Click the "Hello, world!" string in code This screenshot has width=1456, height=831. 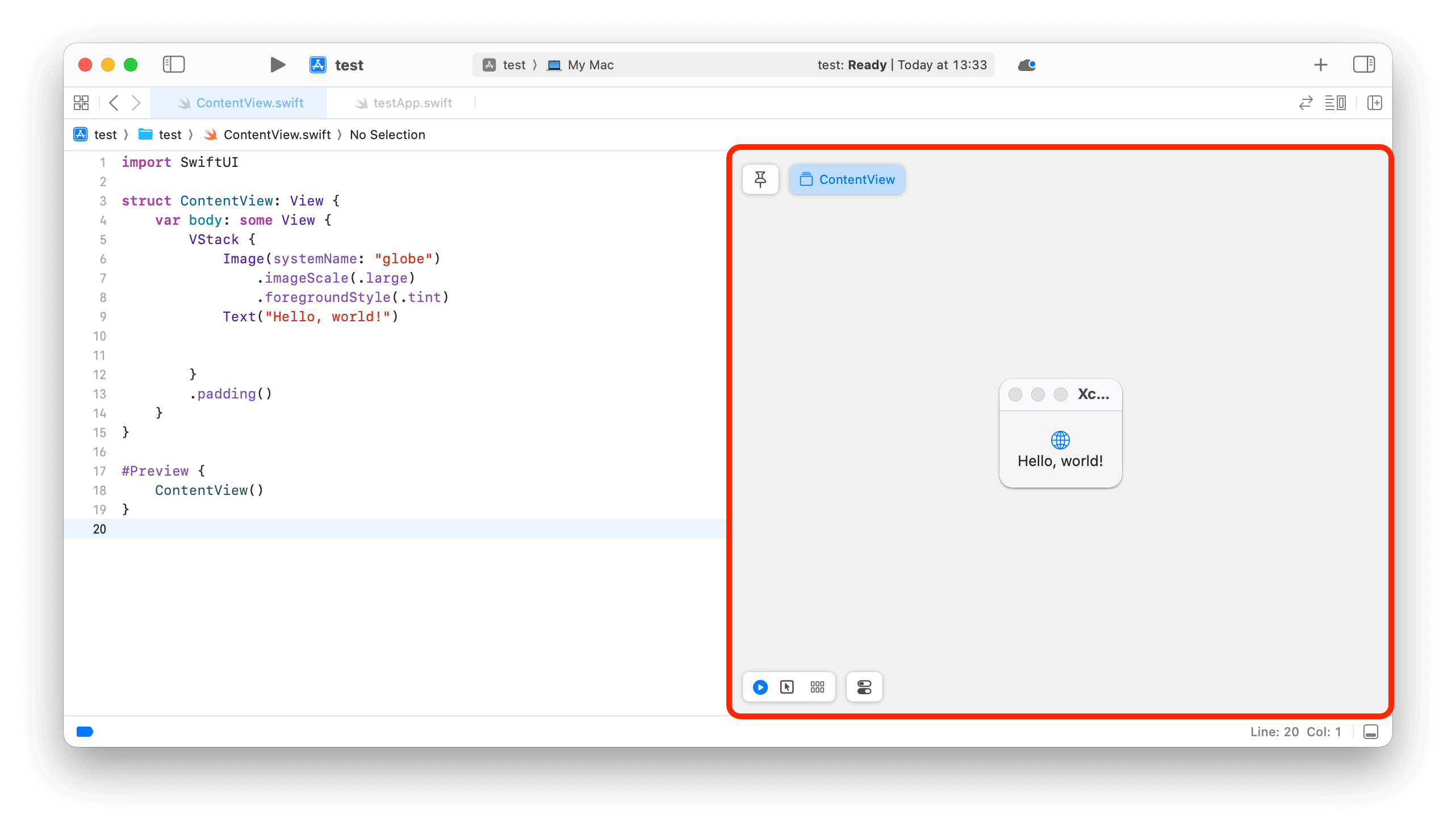tap(327, 317)
